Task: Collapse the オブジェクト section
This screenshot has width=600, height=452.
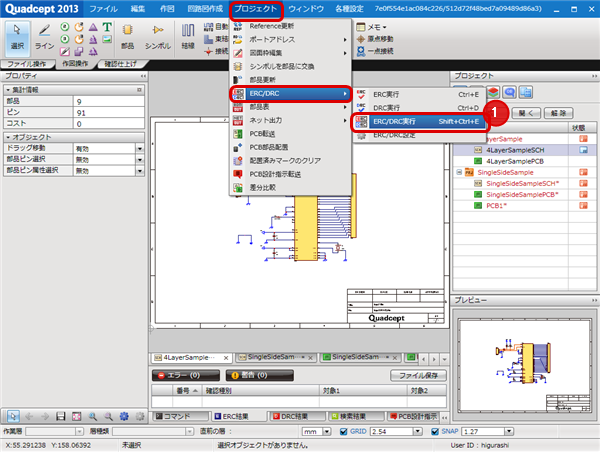Action: (8, 137)
